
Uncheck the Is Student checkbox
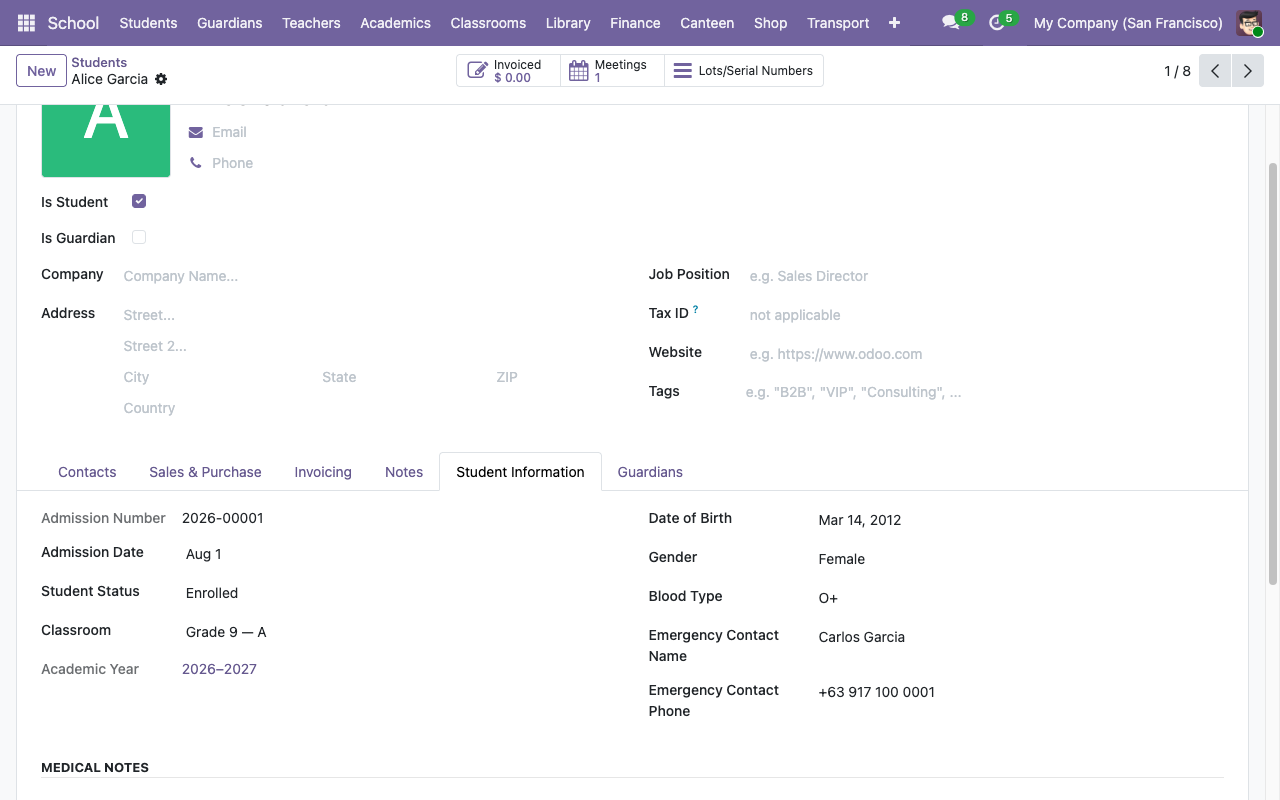pyautogui.click(x=139, y=201)
